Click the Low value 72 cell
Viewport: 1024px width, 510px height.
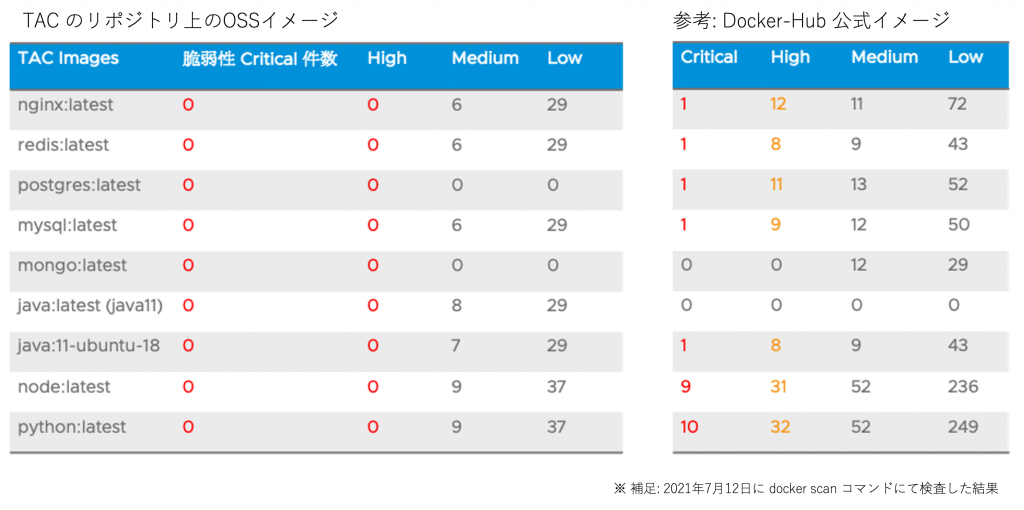pos(958,104)
